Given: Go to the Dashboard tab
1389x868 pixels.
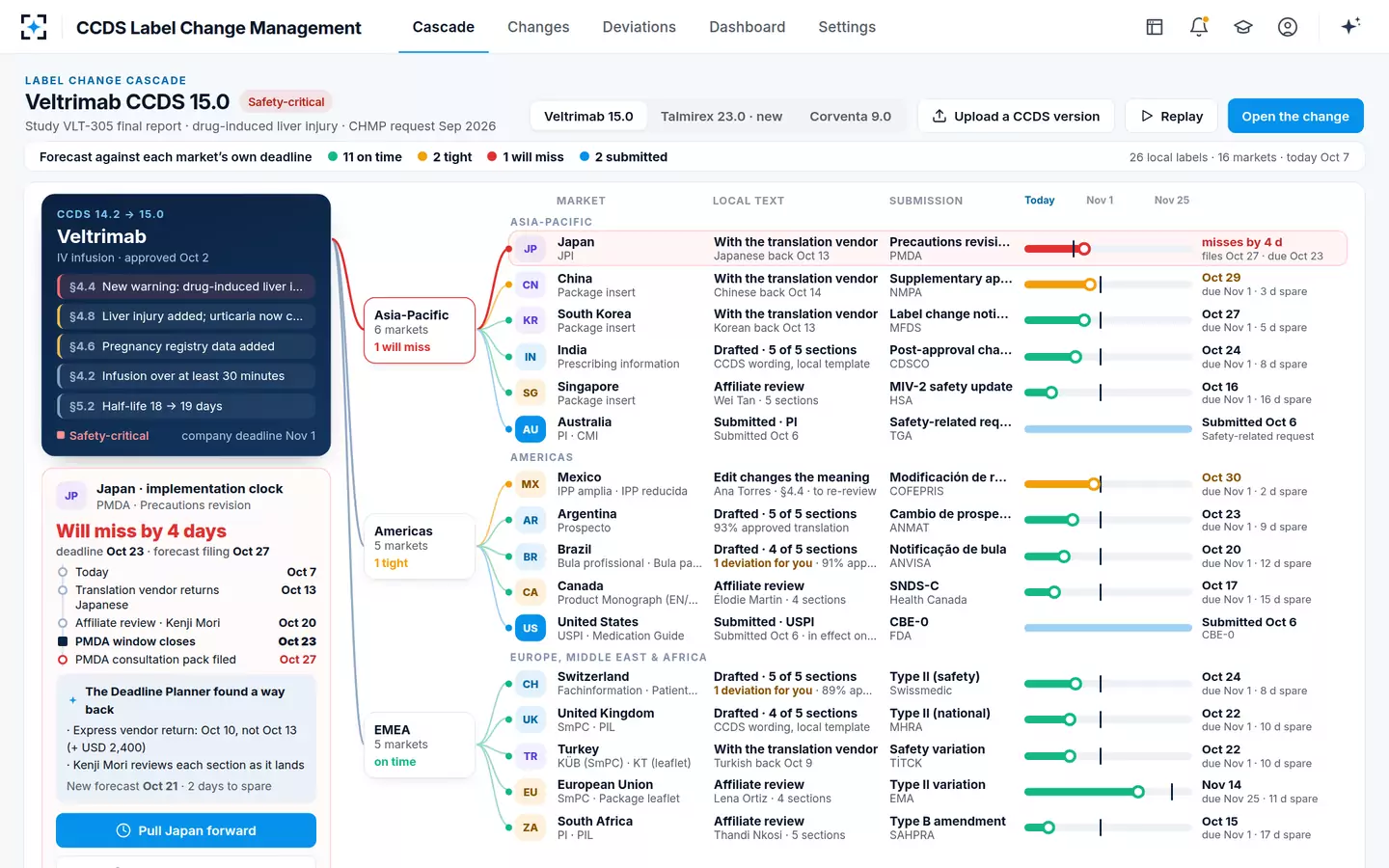Looking at the screenshot, I should pos(747,27).
